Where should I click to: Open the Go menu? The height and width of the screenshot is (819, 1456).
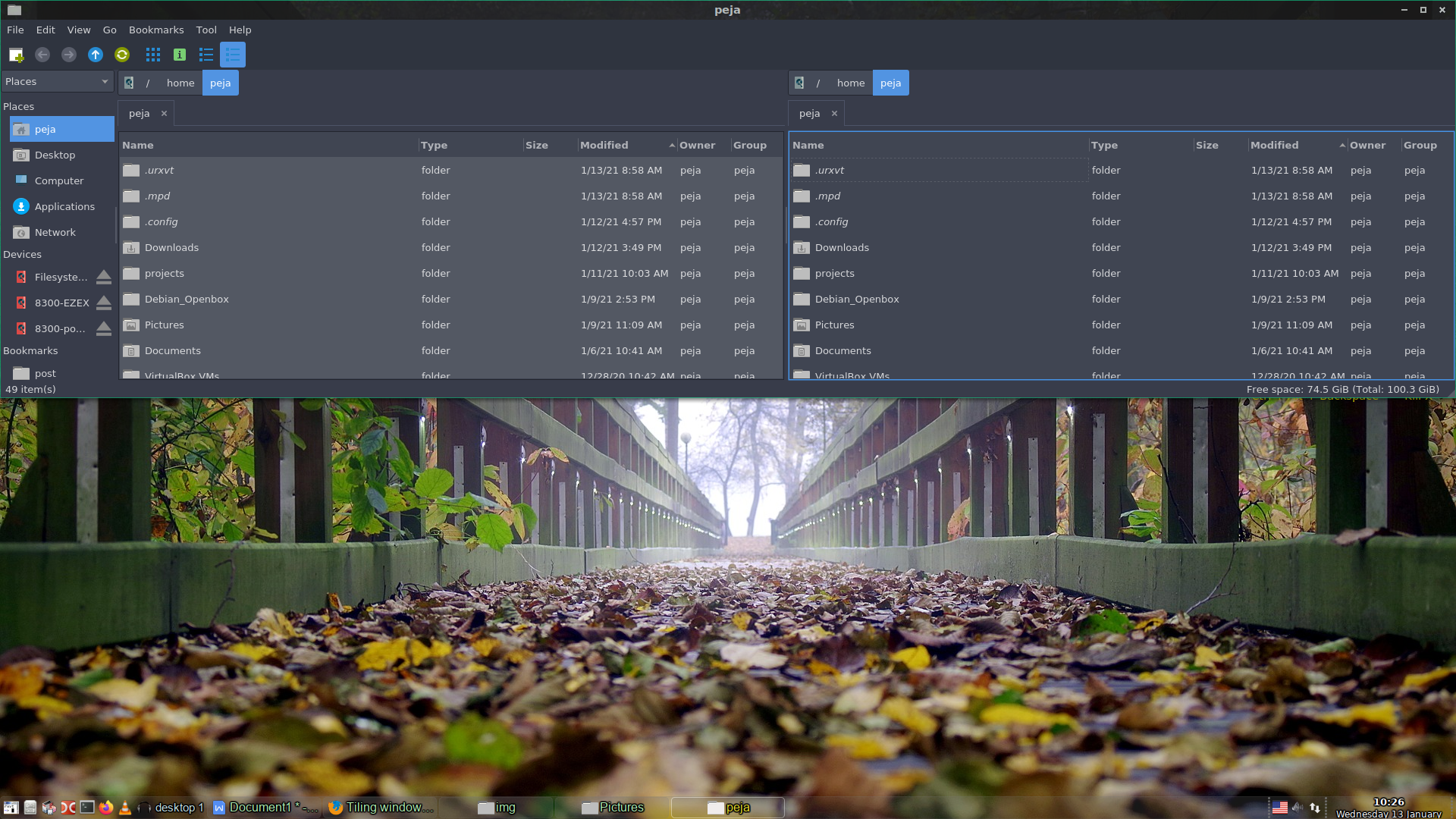pos(110,30)
